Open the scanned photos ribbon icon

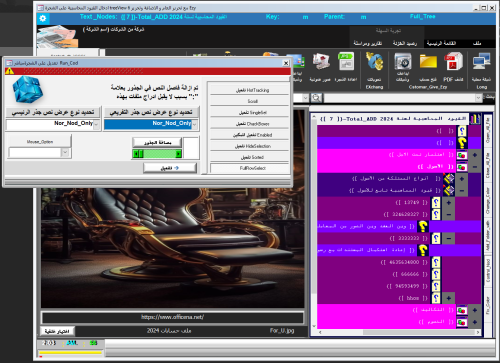tap(321, 62)
